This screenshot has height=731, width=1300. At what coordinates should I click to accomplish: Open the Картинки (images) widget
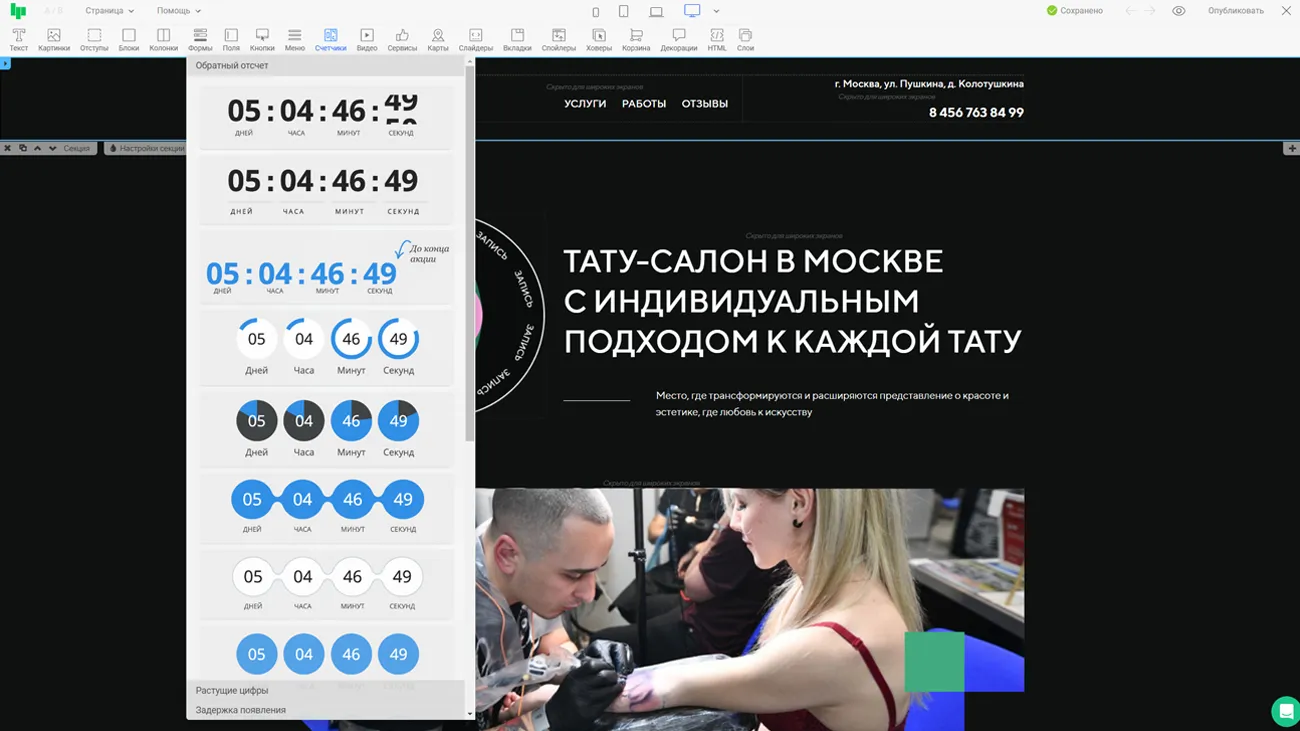point(54,39)
